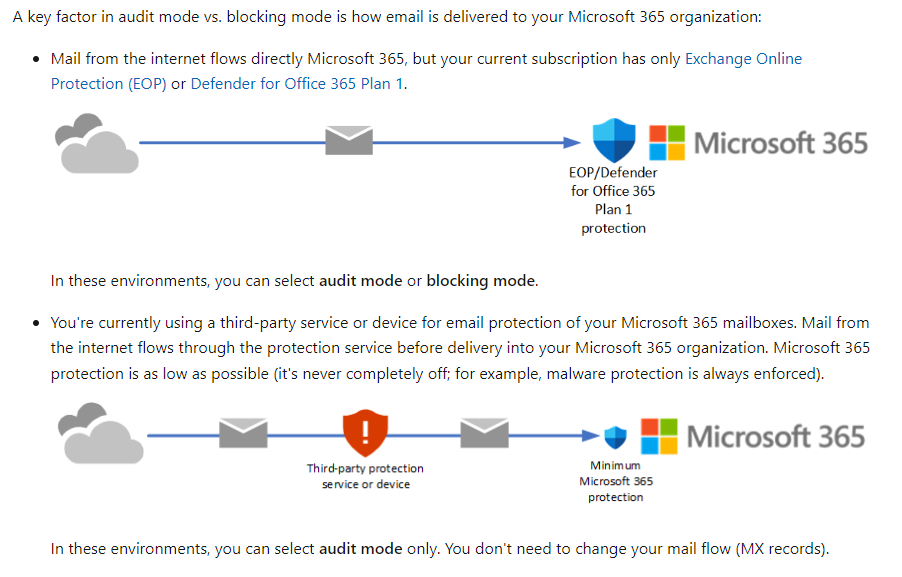Click the large blue Defender shield icon
The image size is (902, 577).
click(x=614, y=141)
